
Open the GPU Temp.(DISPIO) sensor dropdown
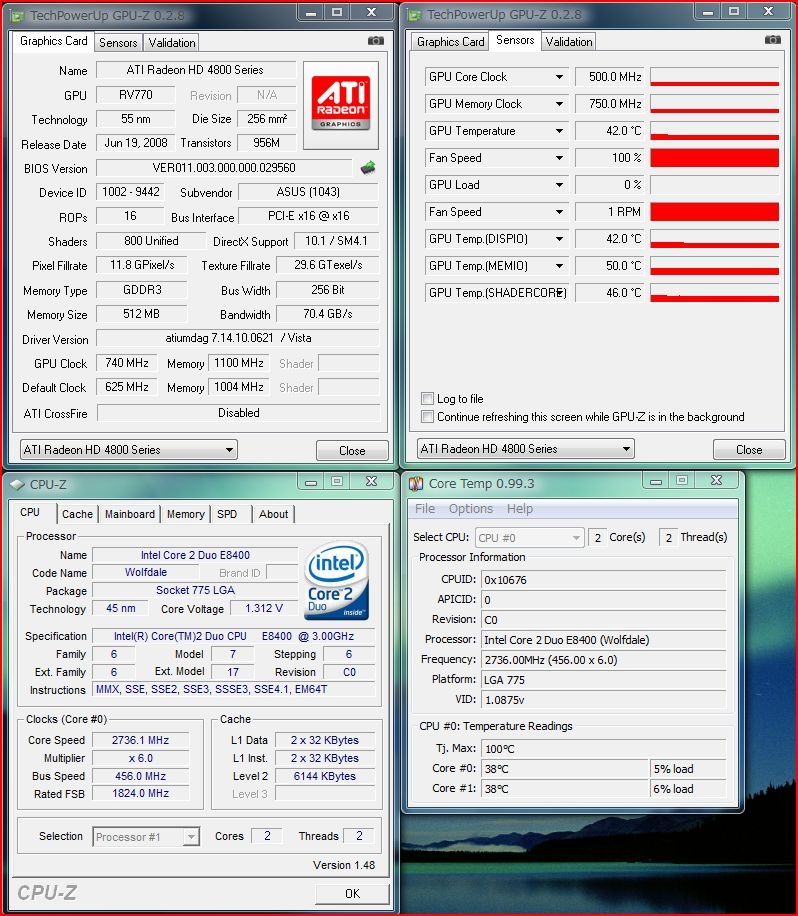pos(559,239)
